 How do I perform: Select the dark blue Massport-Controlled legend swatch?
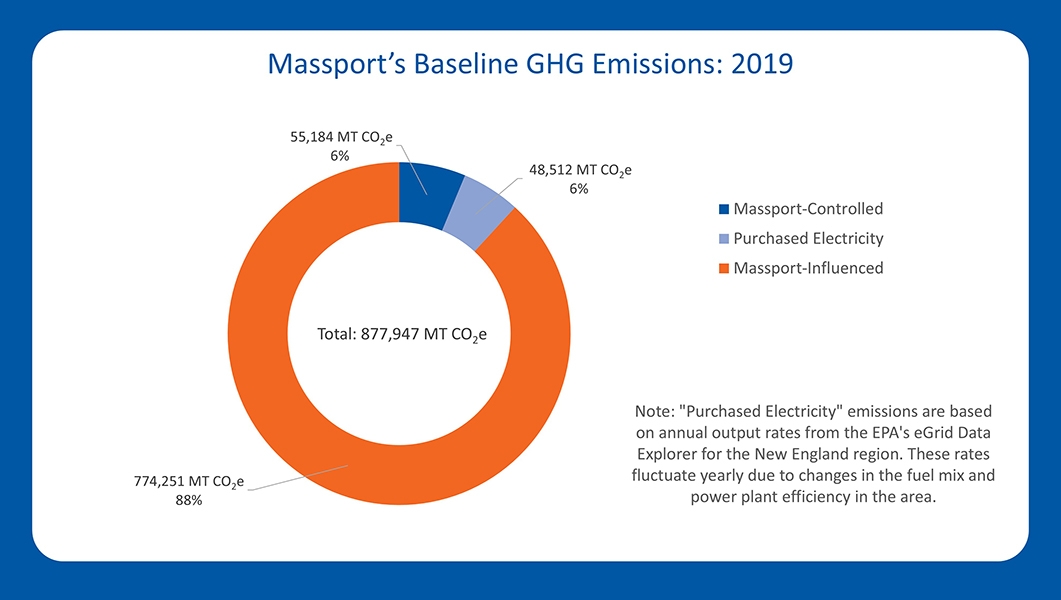[724, 209]
